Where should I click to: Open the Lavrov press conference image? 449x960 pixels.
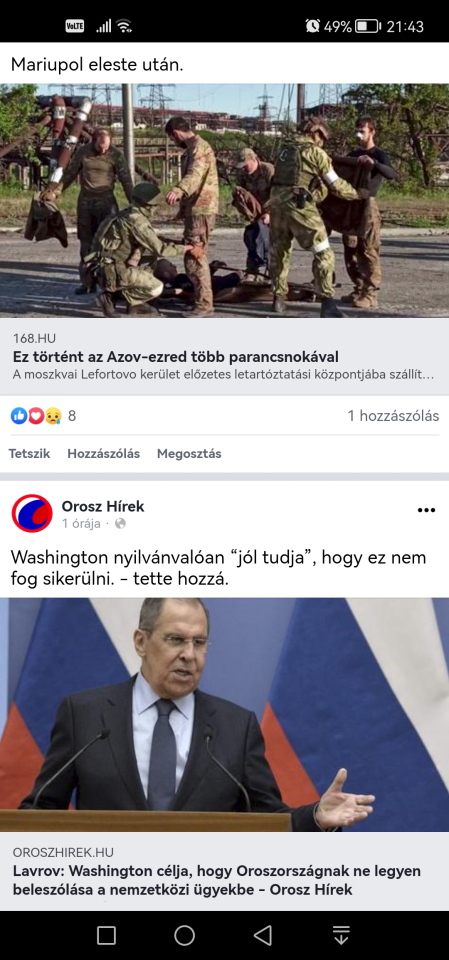click(x=224, y=714)
